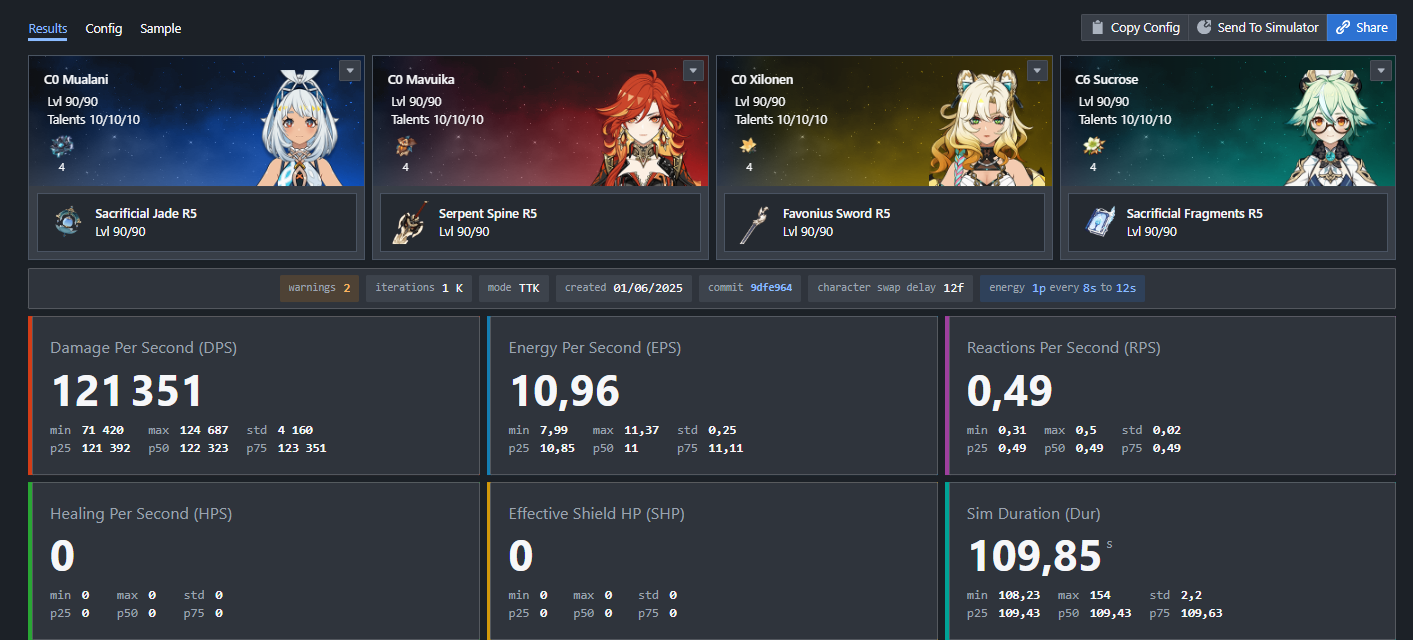Click Mavuika's artifact set icon
Screen dimensions: 1413x640
click(x=405, y=147)
